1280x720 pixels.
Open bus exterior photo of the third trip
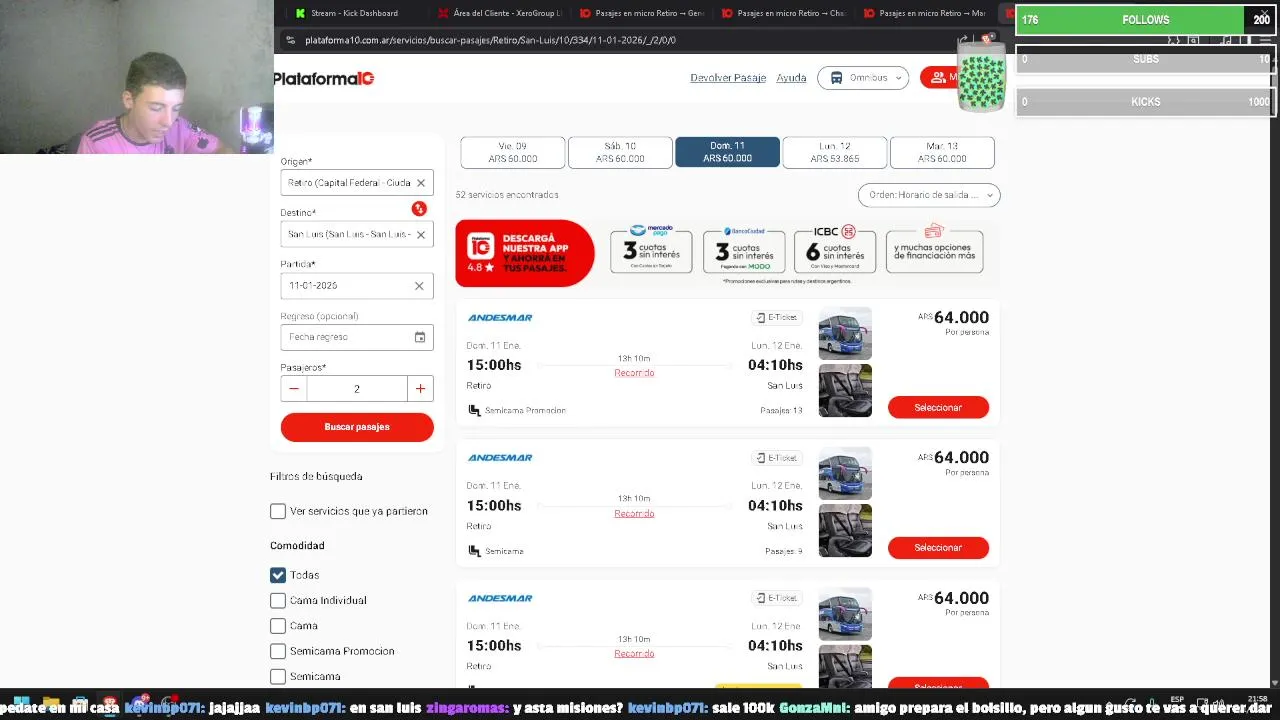coord(845,613)
